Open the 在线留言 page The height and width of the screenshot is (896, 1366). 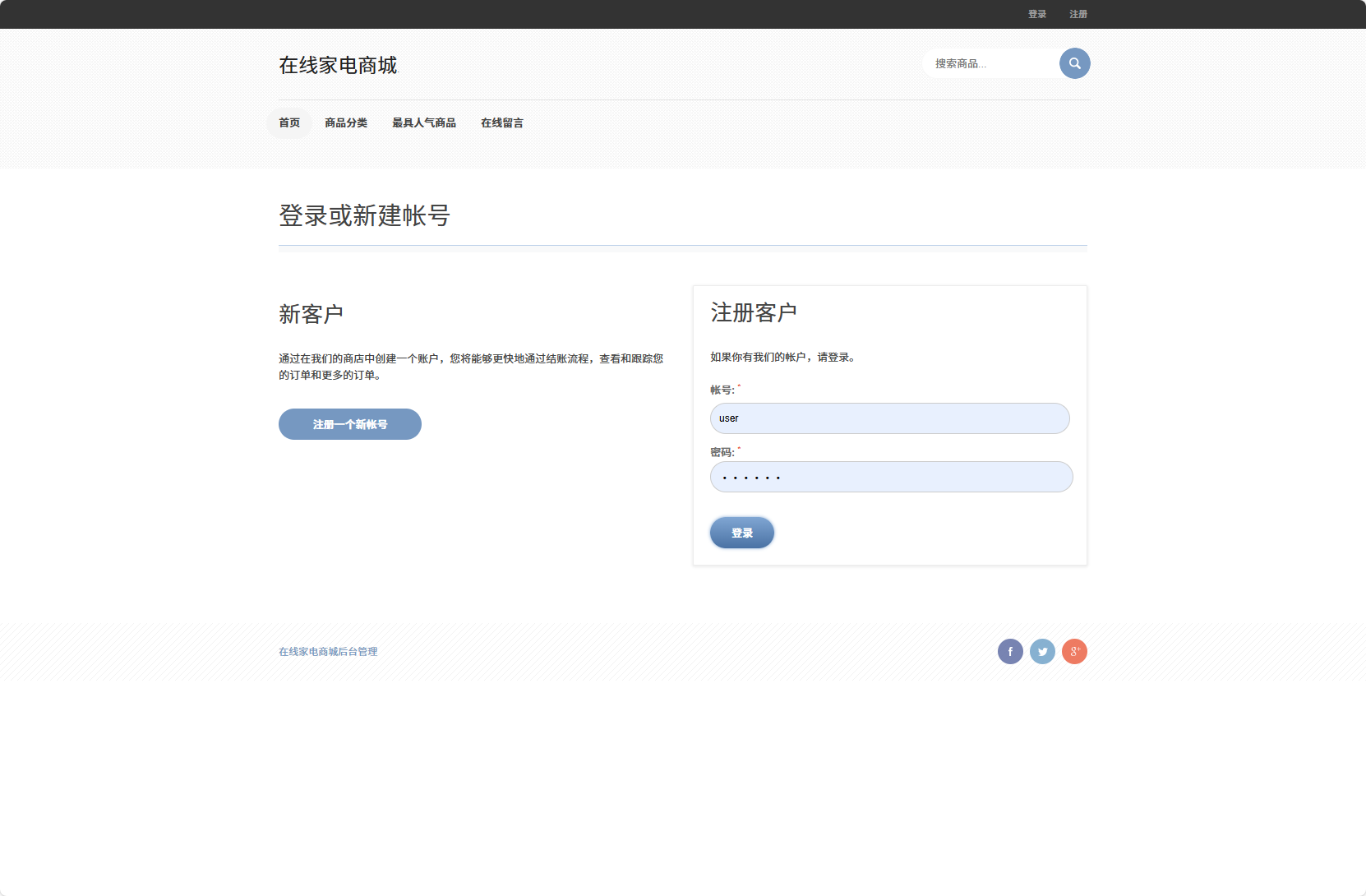[x=502, y=122]
